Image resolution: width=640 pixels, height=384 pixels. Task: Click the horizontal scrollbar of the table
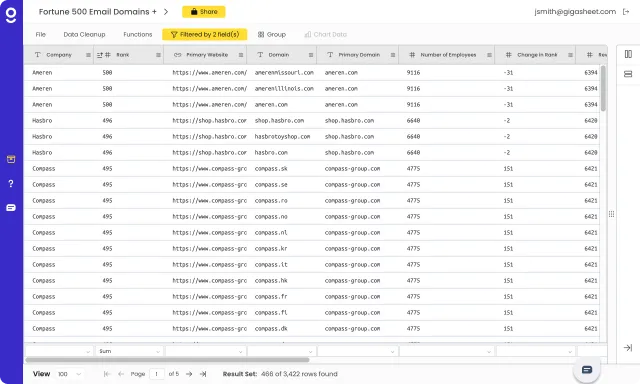167,360
